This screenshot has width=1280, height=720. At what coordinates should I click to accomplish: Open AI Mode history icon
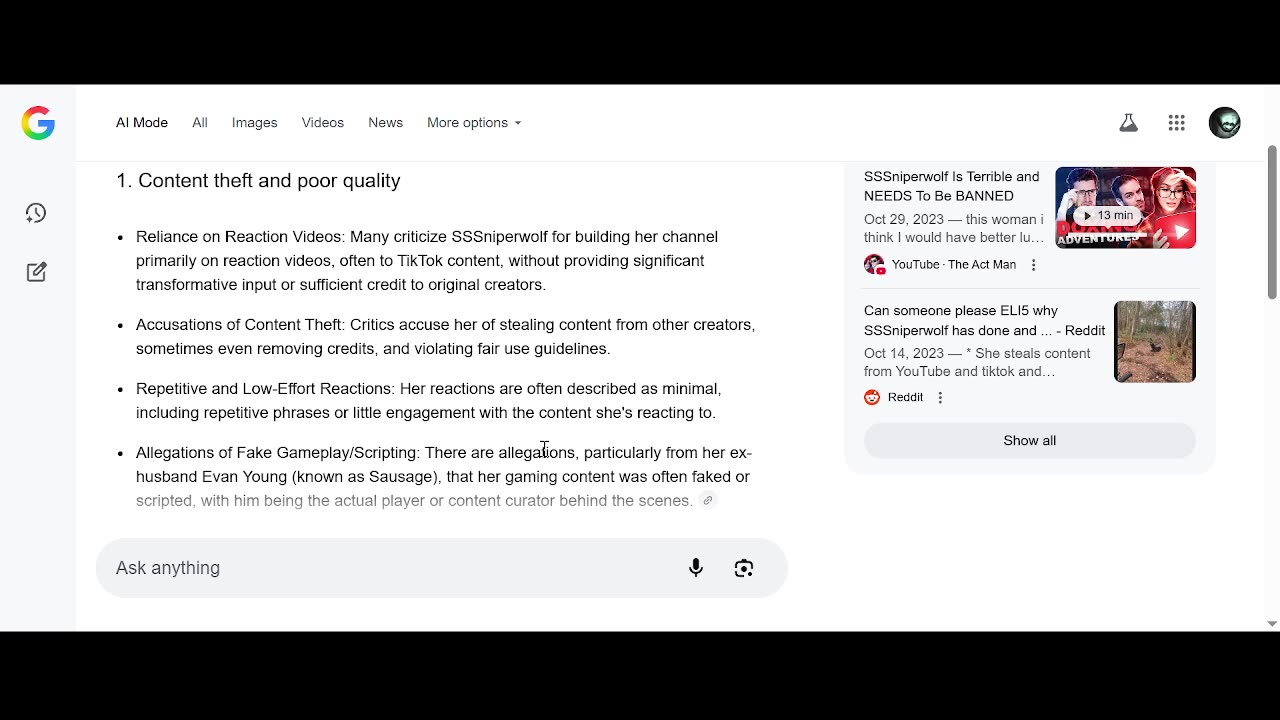point(36,213)
